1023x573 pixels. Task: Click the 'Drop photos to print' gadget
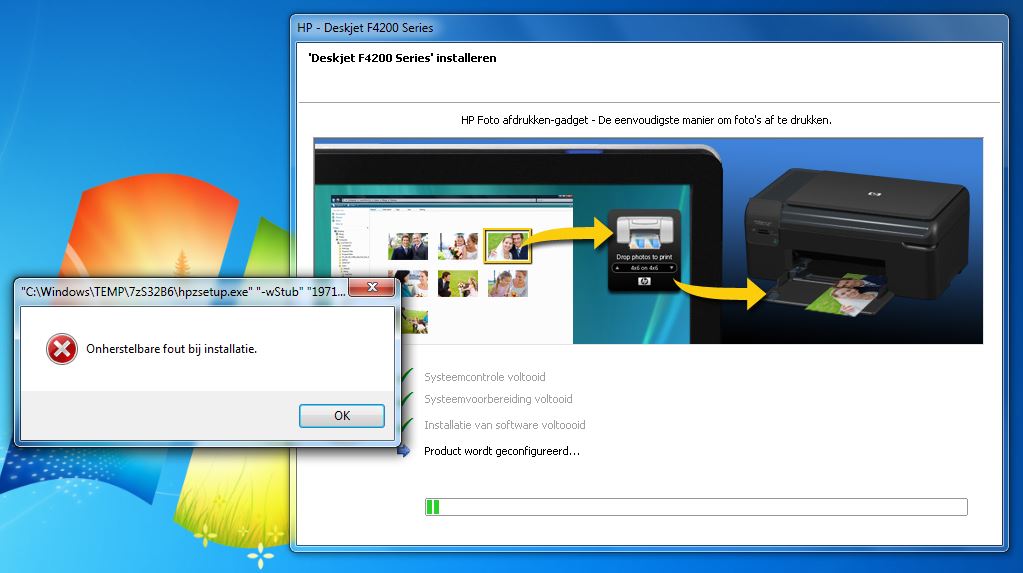(x=644, y=250)
